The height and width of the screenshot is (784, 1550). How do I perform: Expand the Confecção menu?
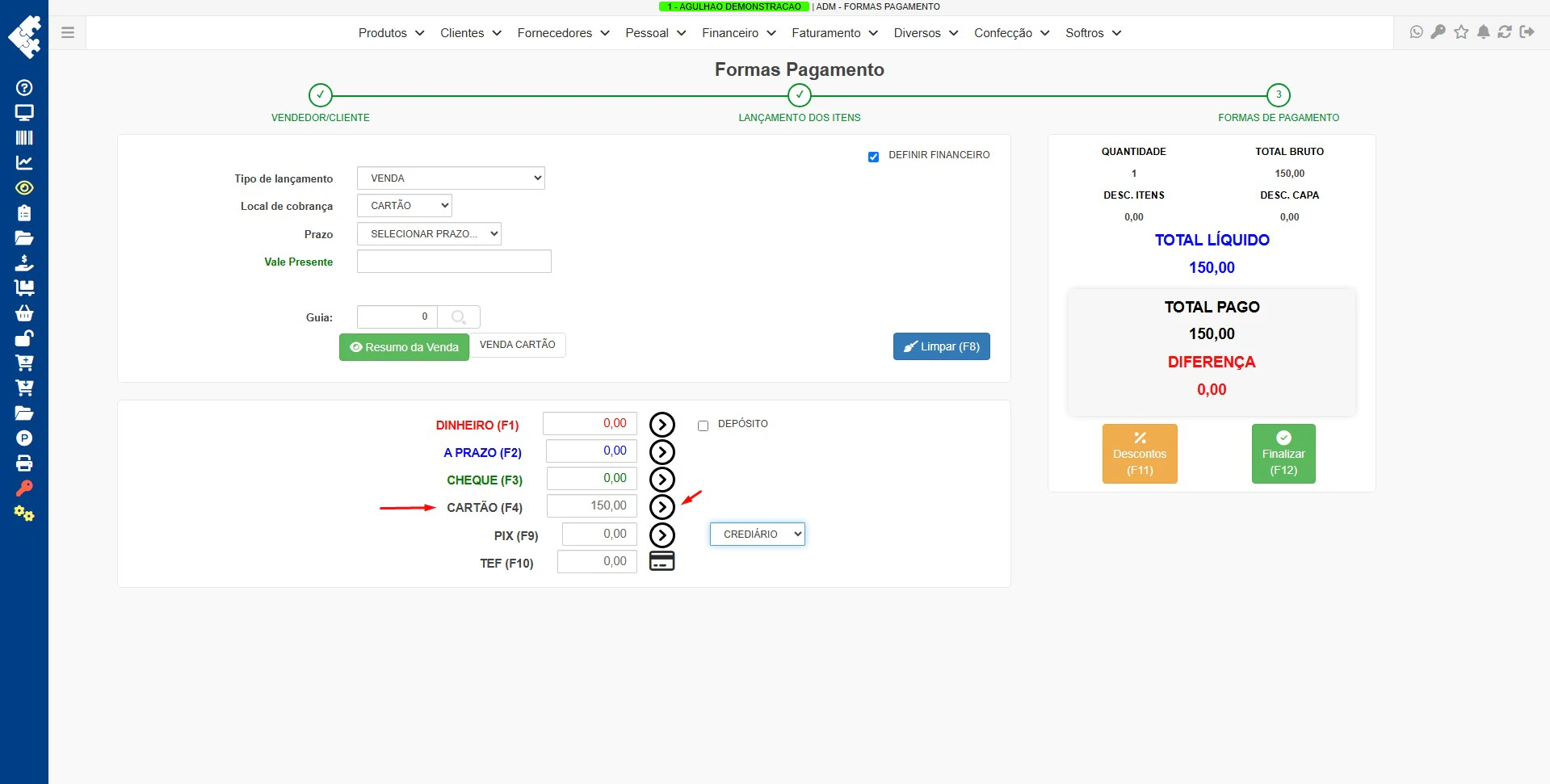(1011, 33)
